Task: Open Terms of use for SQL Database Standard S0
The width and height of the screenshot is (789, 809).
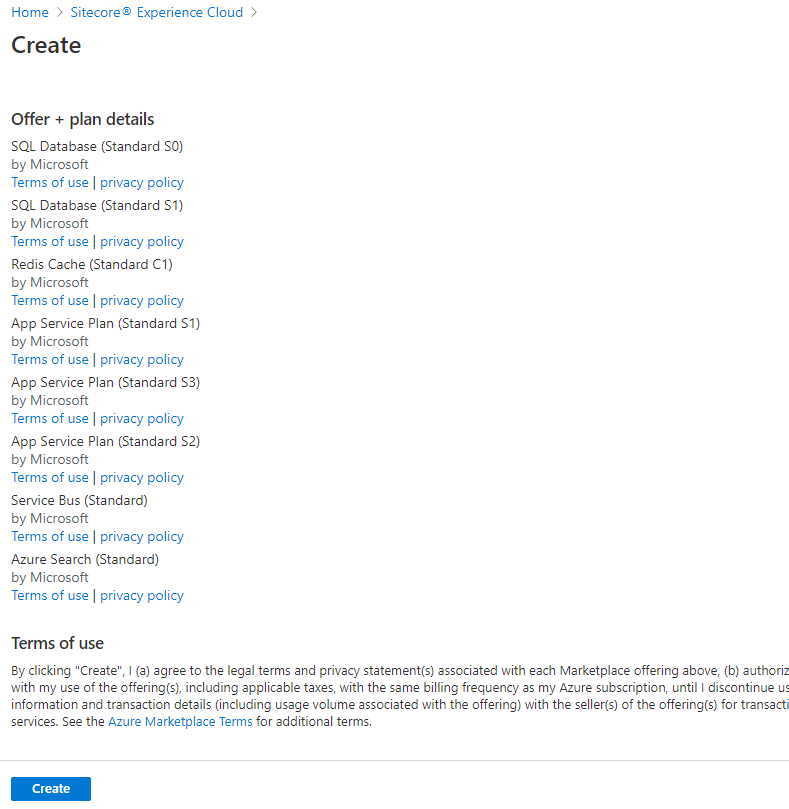Action: (x=50, y=183)
